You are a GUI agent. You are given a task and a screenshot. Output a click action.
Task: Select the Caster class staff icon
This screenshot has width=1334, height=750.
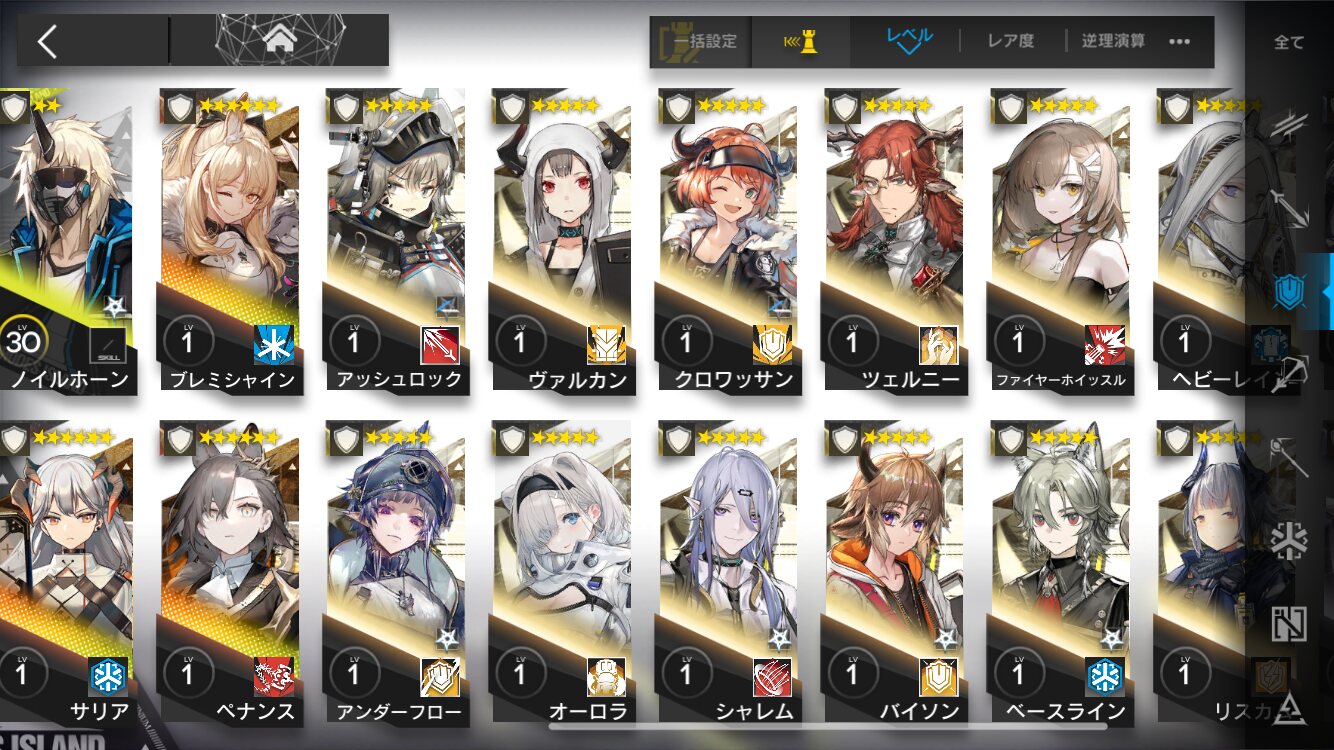click(x=1289, y=458)
